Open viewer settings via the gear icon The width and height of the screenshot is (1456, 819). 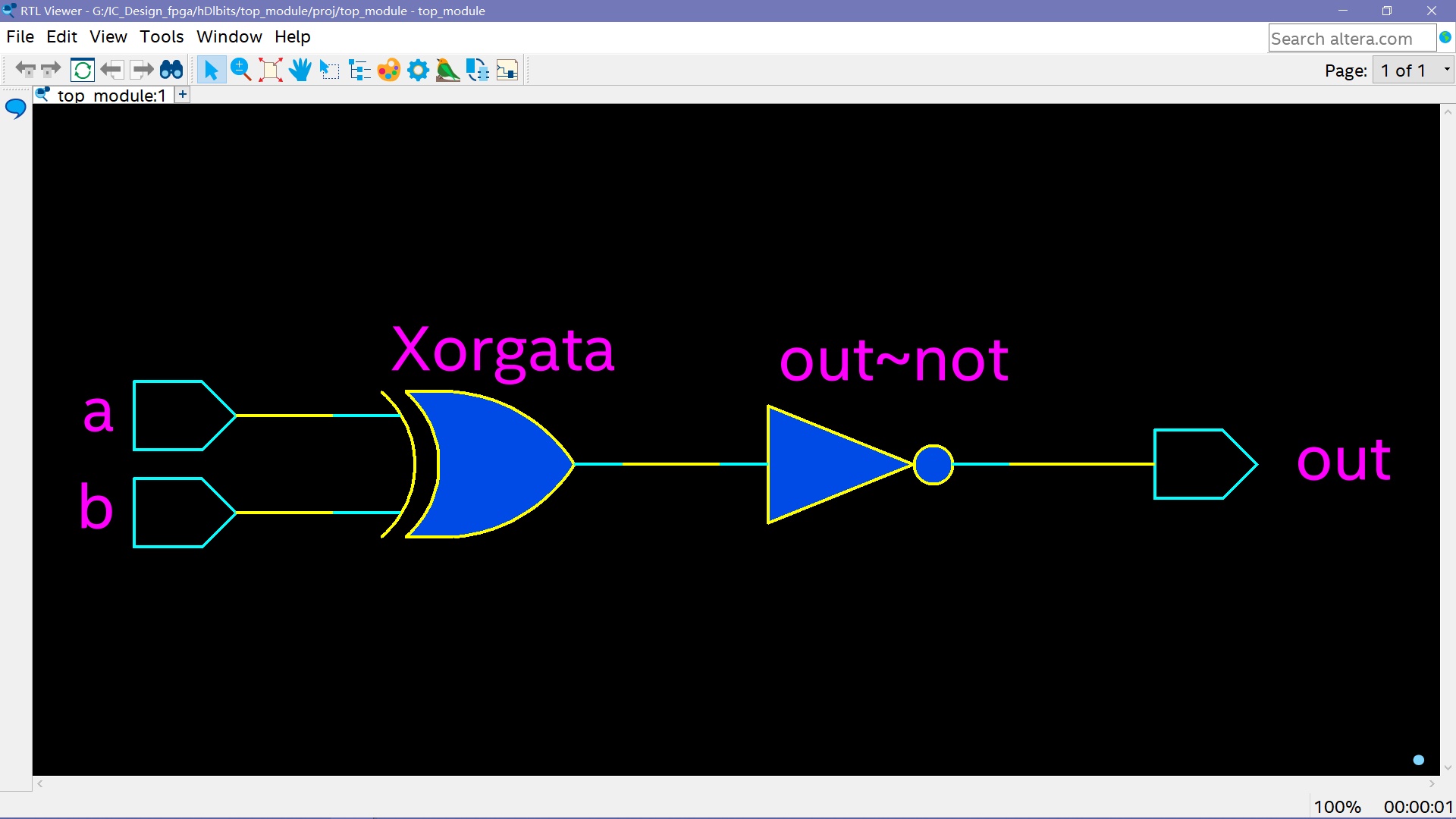[418, 70]
